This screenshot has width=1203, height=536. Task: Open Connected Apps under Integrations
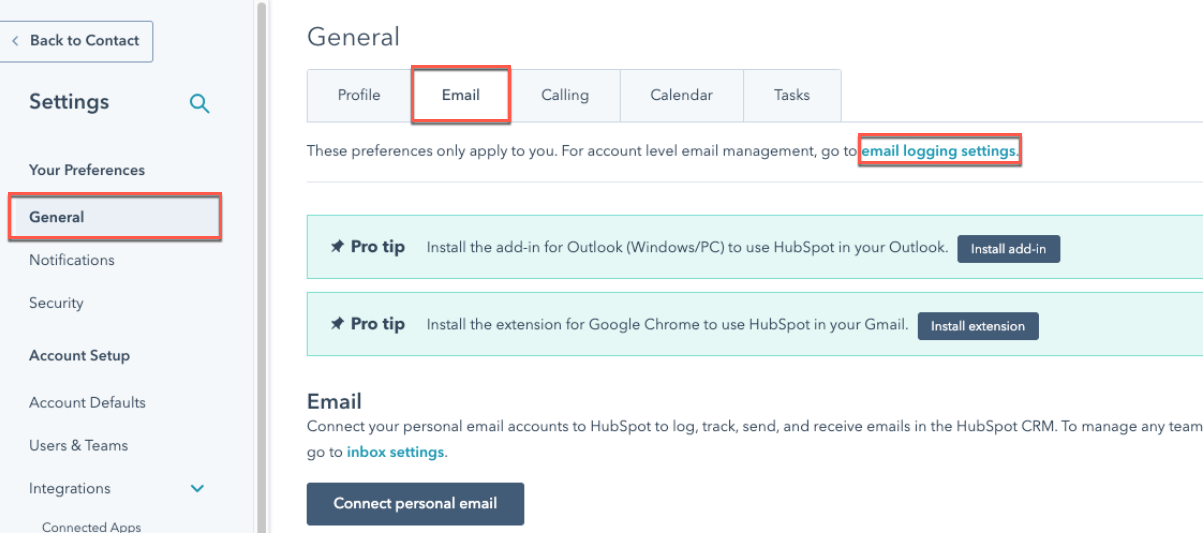coord(91,527)
